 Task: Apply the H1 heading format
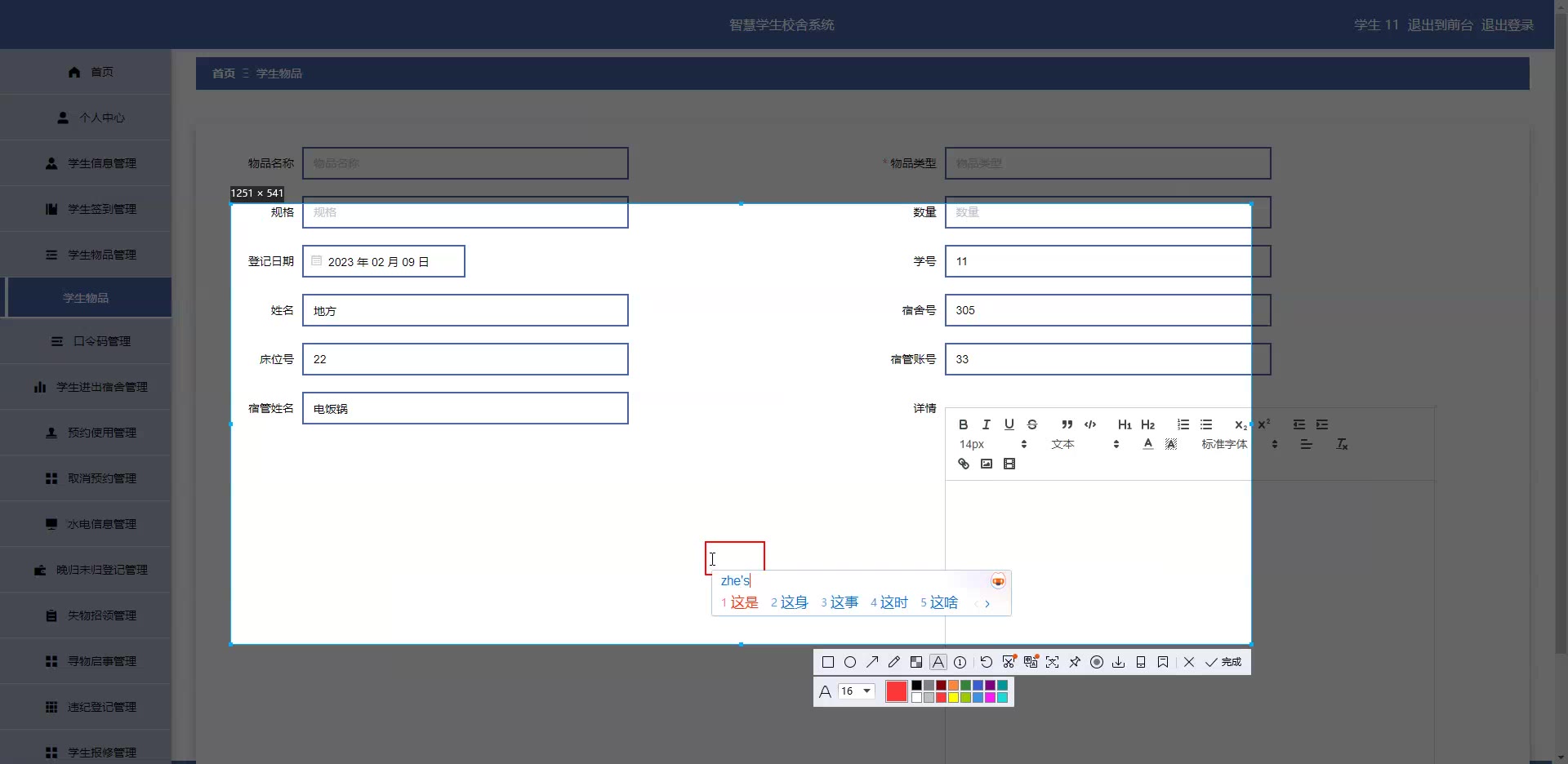(x=1125, y=424)
